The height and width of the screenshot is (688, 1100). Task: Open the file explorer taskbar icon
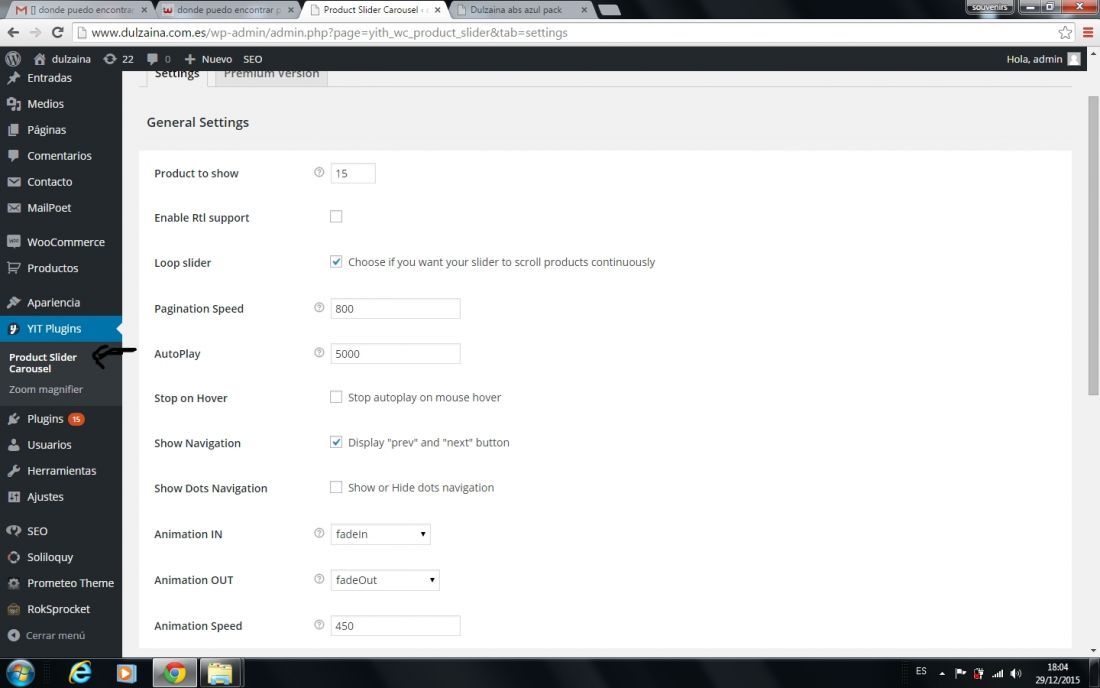tap(220, 673)
